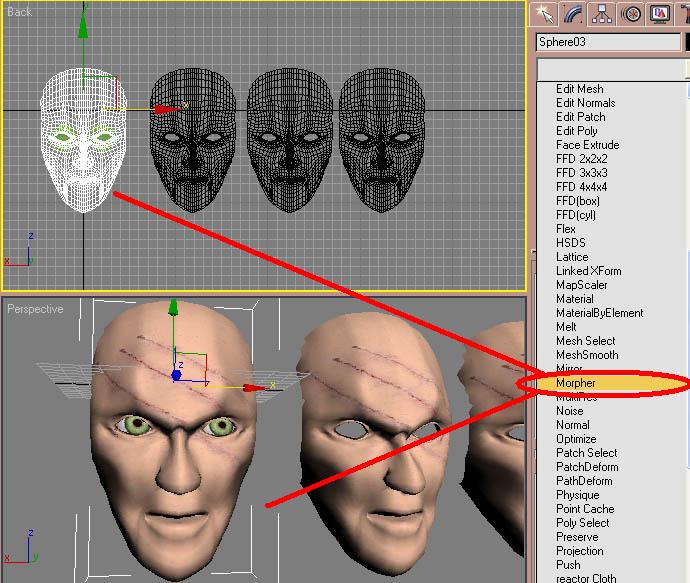The height and width of the screenshot is (583, 690).
Task: Open the Motion panel tab
Action: pos(631,13)
